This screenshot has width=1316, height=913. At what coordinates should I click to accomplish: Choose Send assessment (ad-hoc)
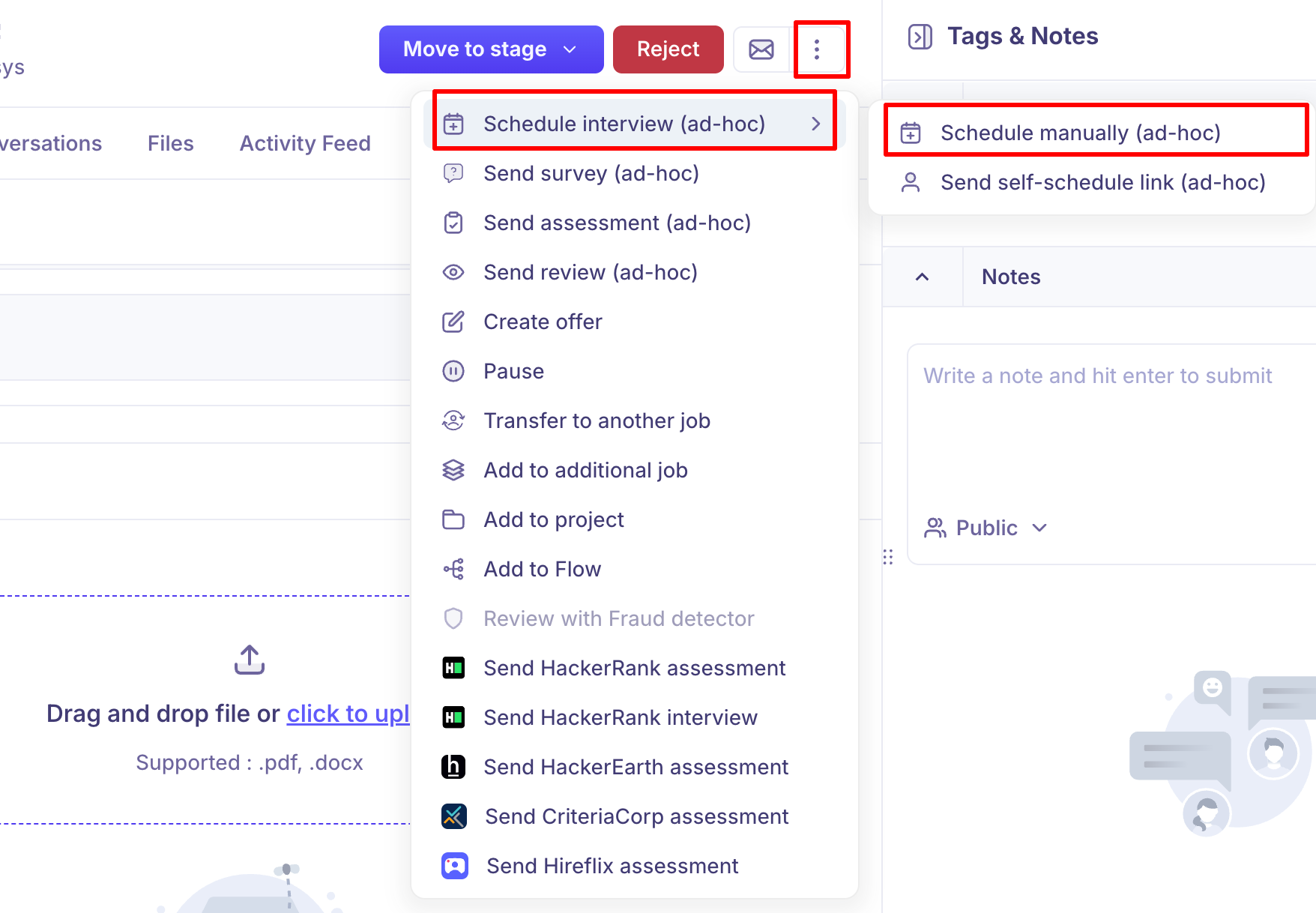[635, 223]
